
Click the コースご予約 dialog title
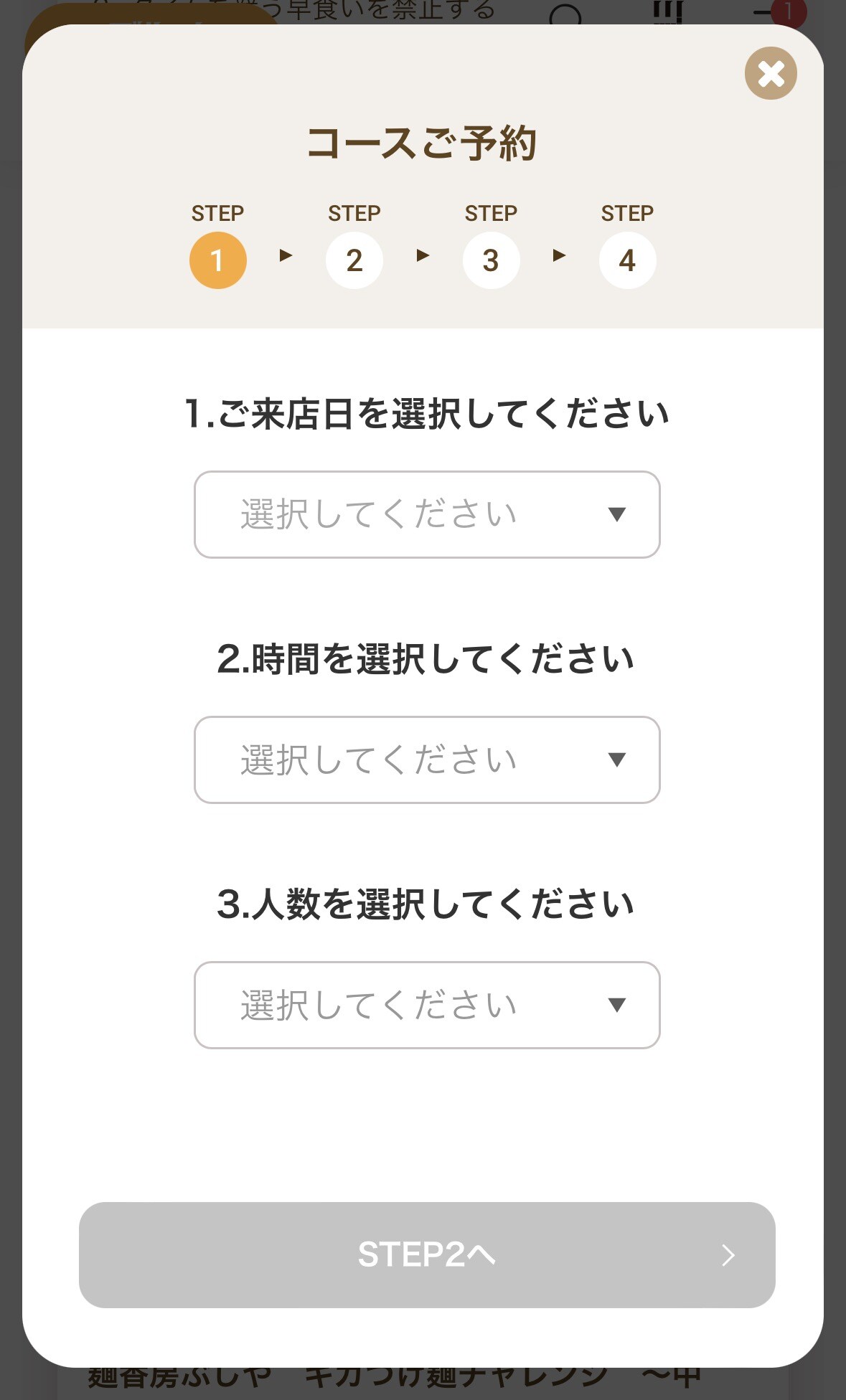422,143
